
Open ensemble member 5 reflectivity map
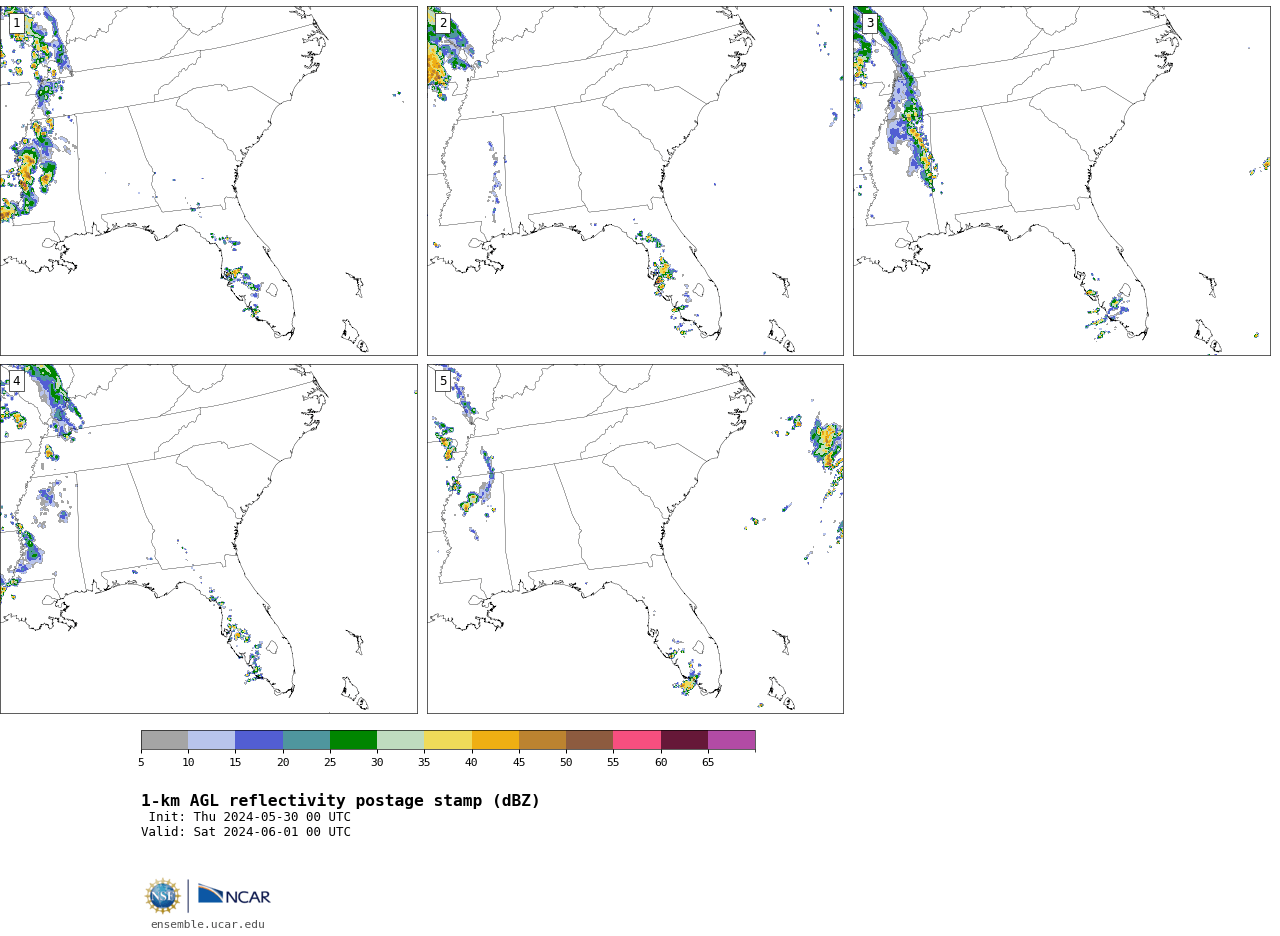pyautogui.click(x=635, y=539)
